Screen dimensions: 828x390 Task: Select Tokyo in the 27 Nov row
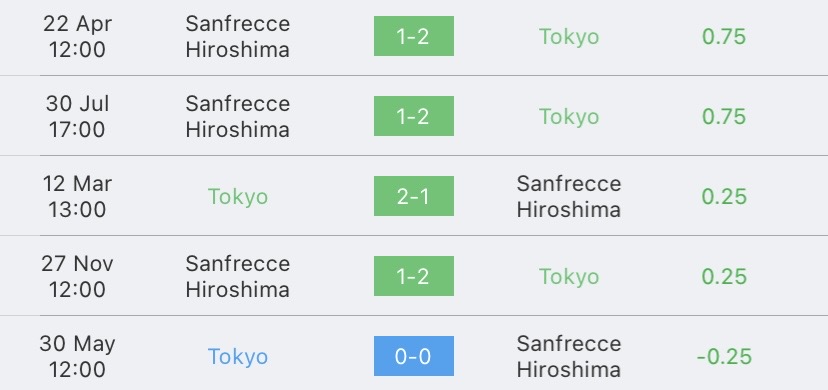point(569,277)
